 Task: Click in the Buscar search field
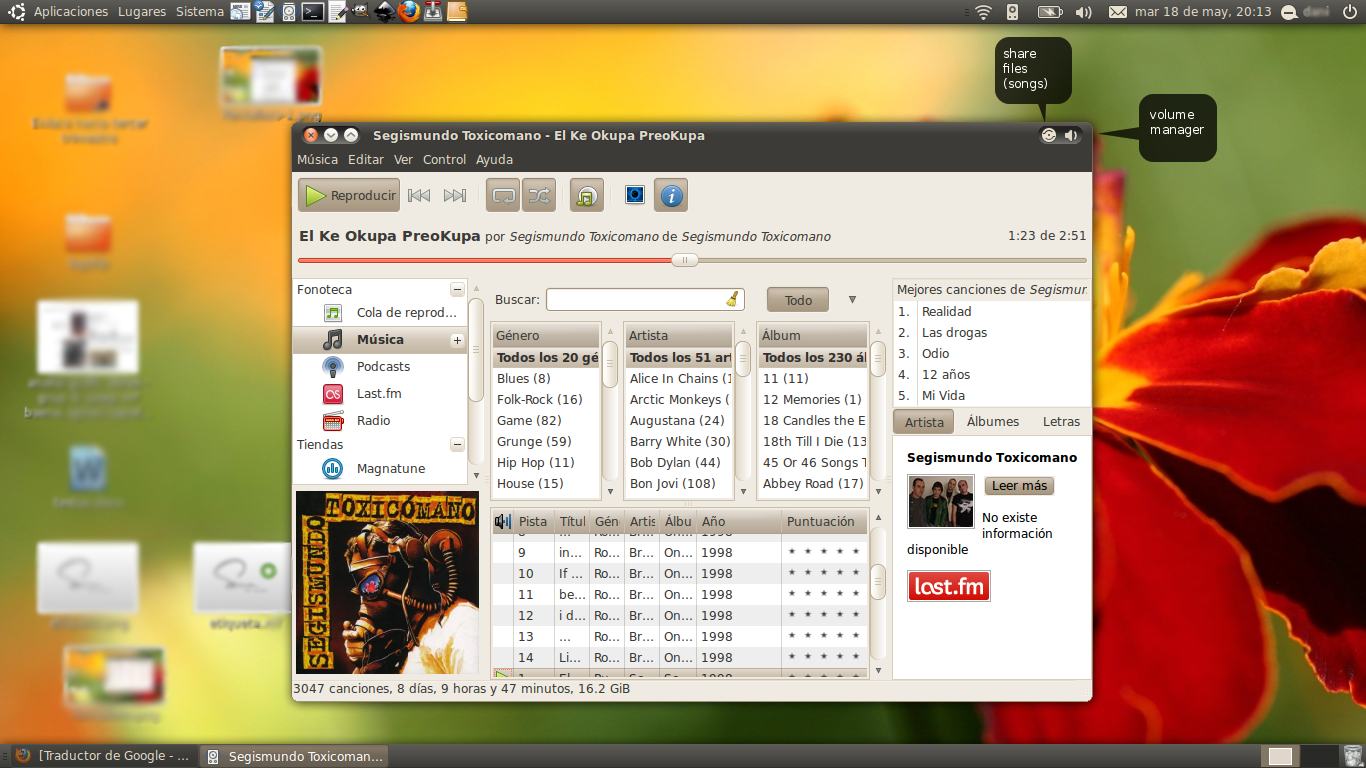click(x=644, y=299)
